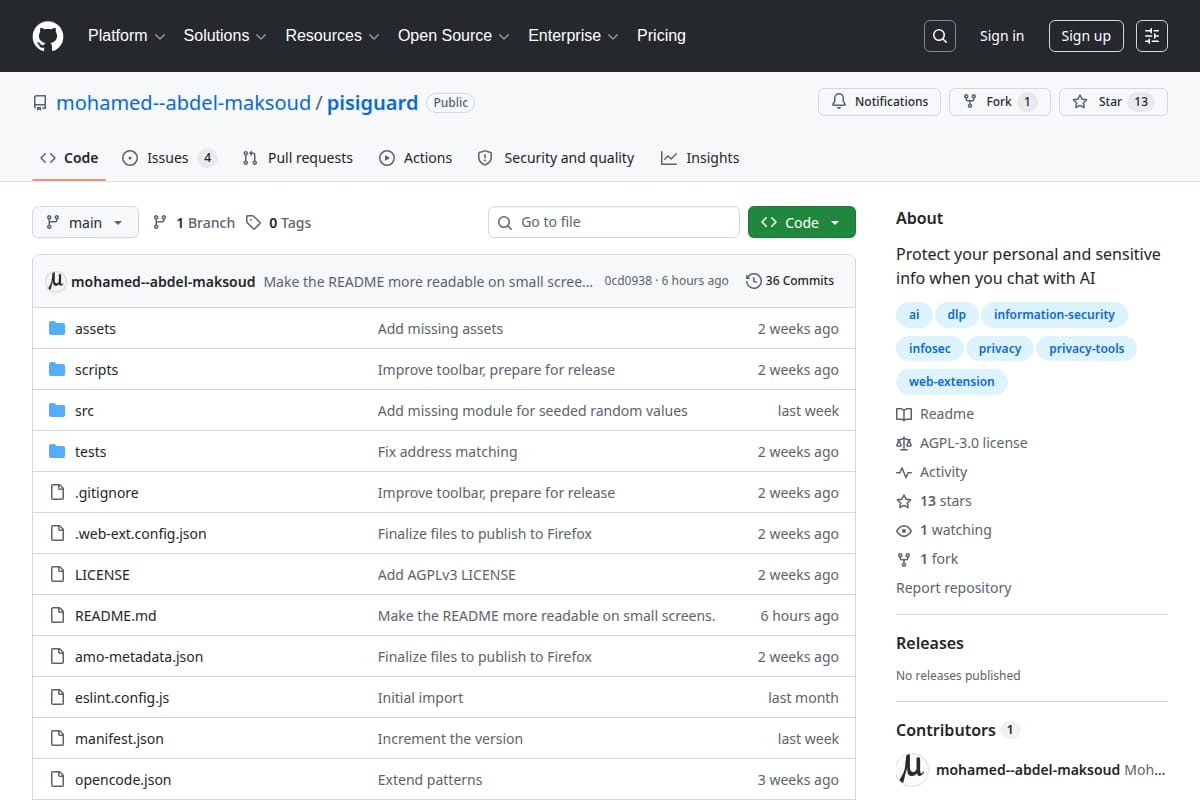Click the src folder icon

click(57, 411)
